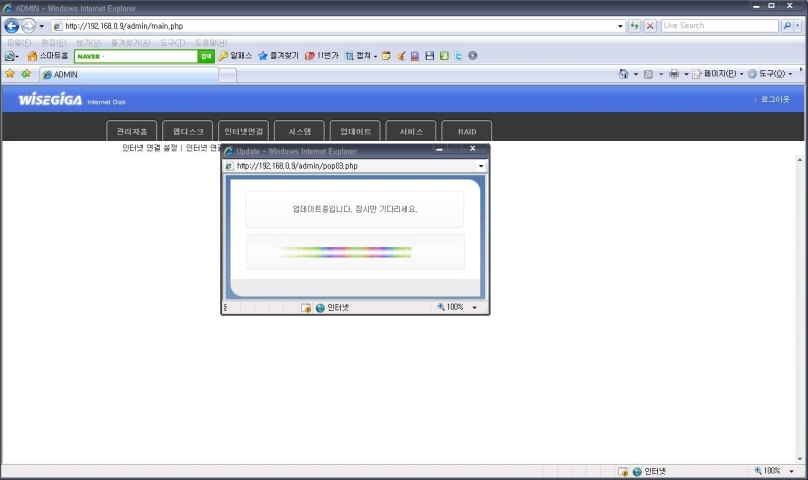Click the Refresh page icon
The height and width of the screenshot is (480, 808).
635,25
